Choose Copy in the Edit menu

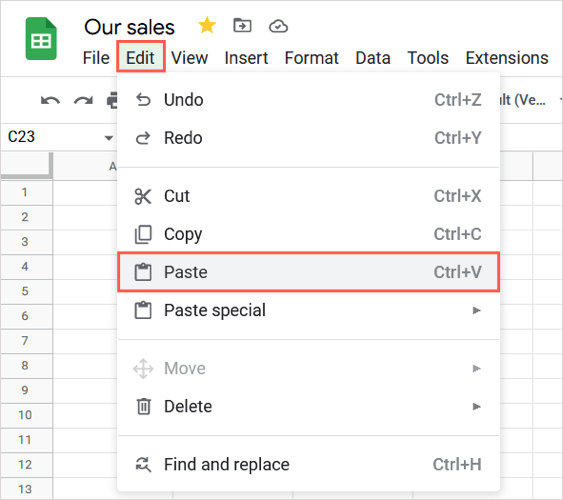click(308, 234)
